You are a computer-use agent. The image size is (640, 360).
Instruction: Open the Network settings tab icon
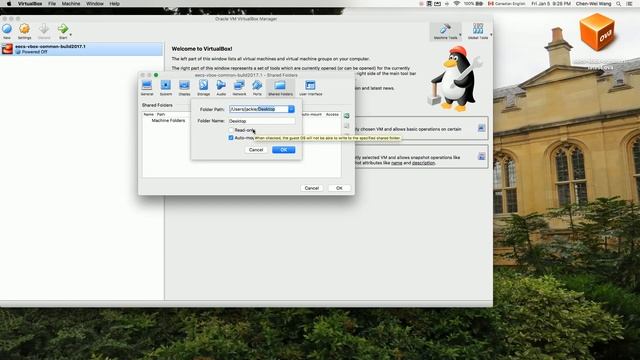coord(239,85)
